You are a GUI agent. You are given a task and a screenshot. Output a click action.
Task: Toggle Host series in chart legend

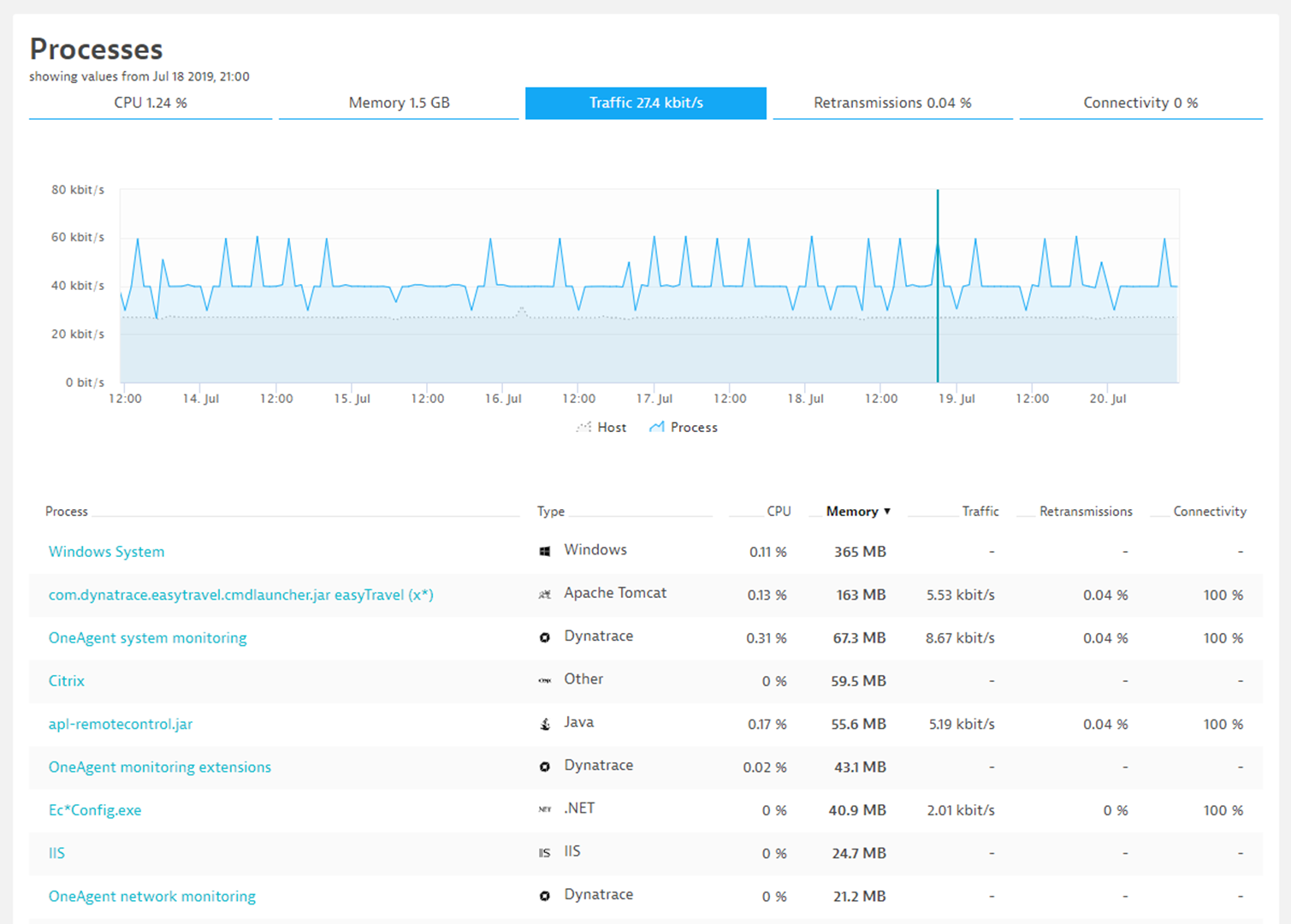601,427
